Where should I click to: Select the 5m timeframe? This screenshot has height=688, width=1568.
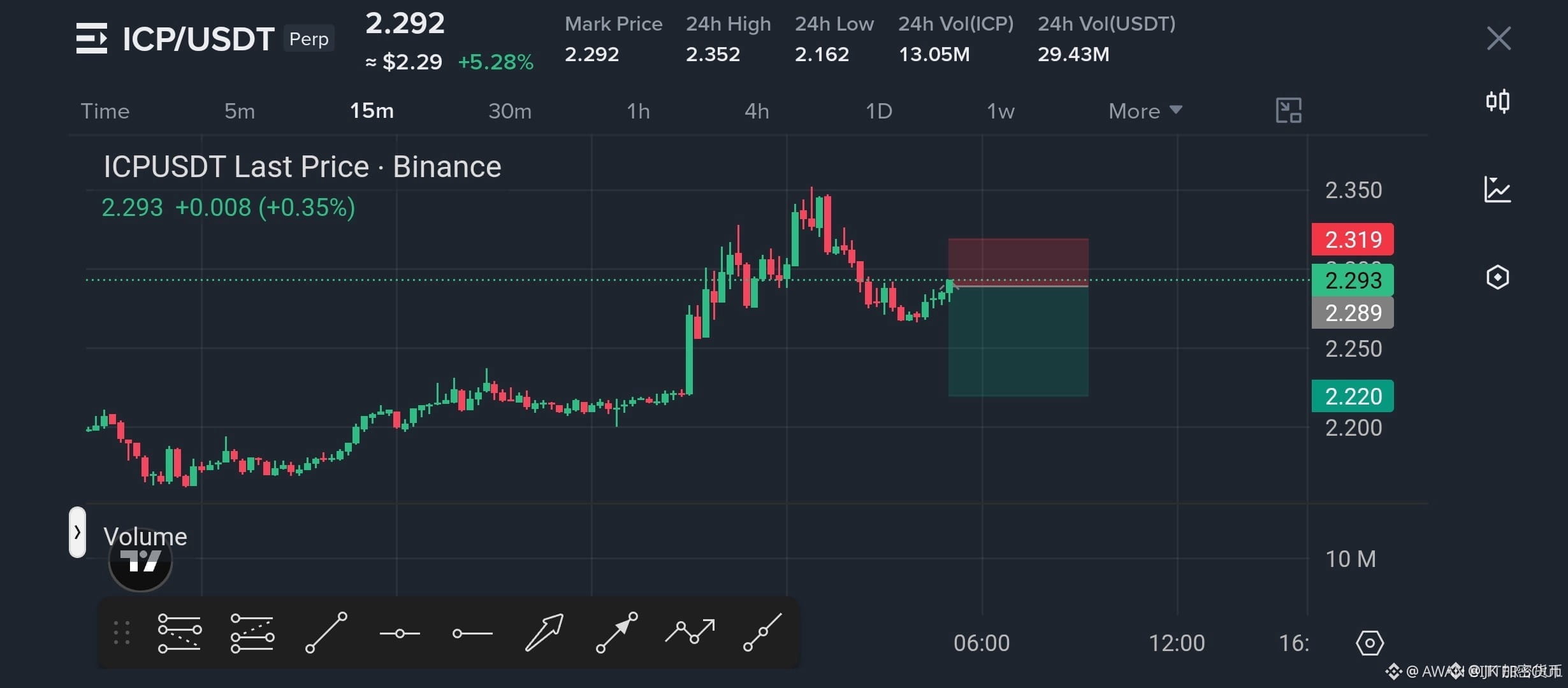[x=240, y=111]
